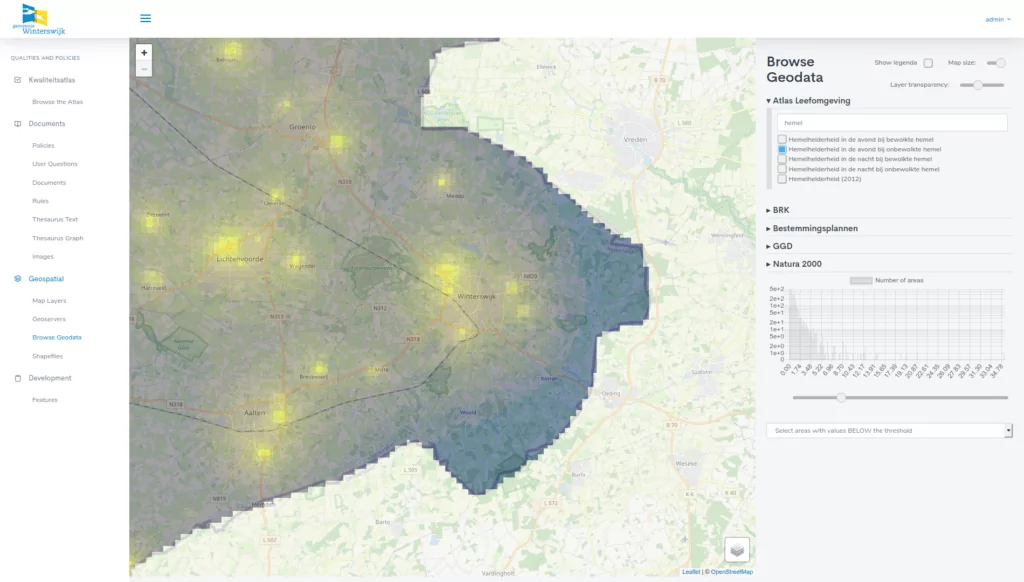Open Browse Geodata page
Image resolution: width=1024 pixels, height=582 pixels.
(x=57, y=338)
